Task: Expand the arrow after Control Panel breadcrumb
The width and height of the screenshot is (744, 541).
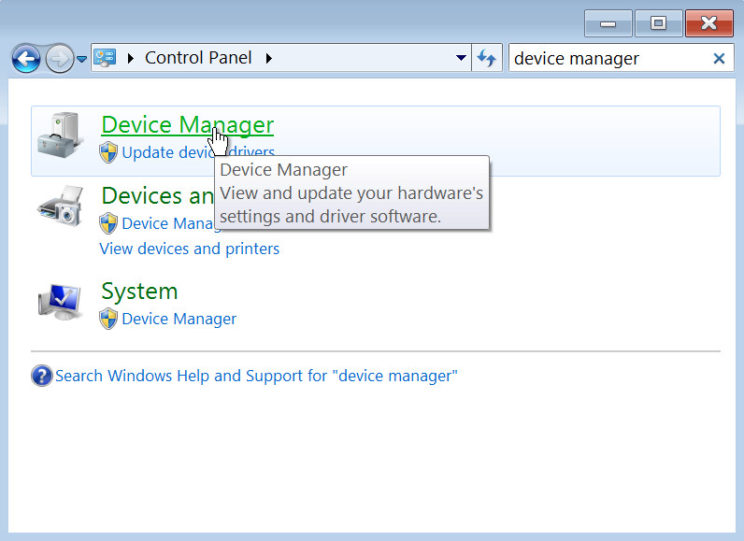Action: point(269,58)
